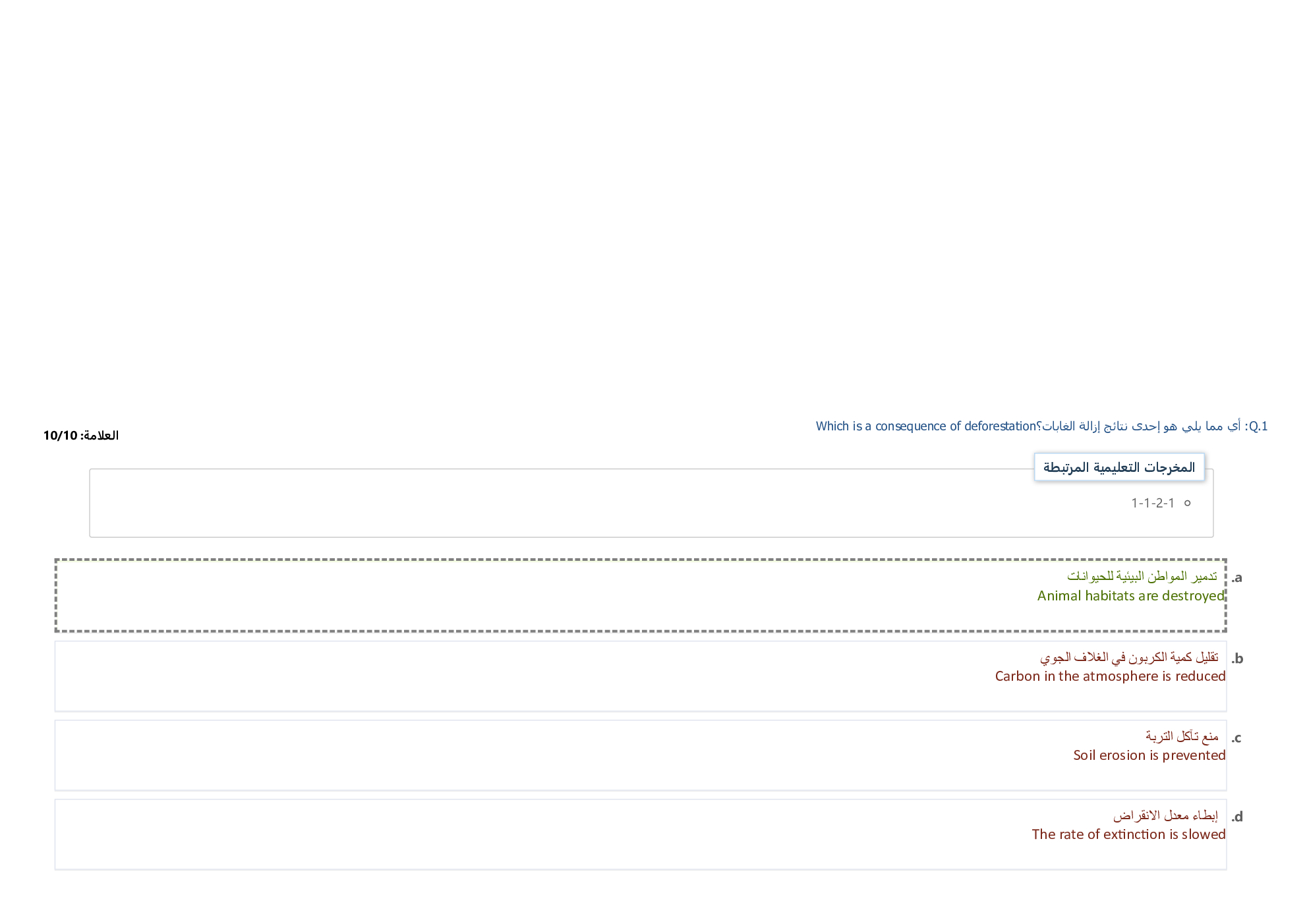1307x924 pixels.
Task: Click the Q.1 question number label
Action: (x=1258, y=426)
